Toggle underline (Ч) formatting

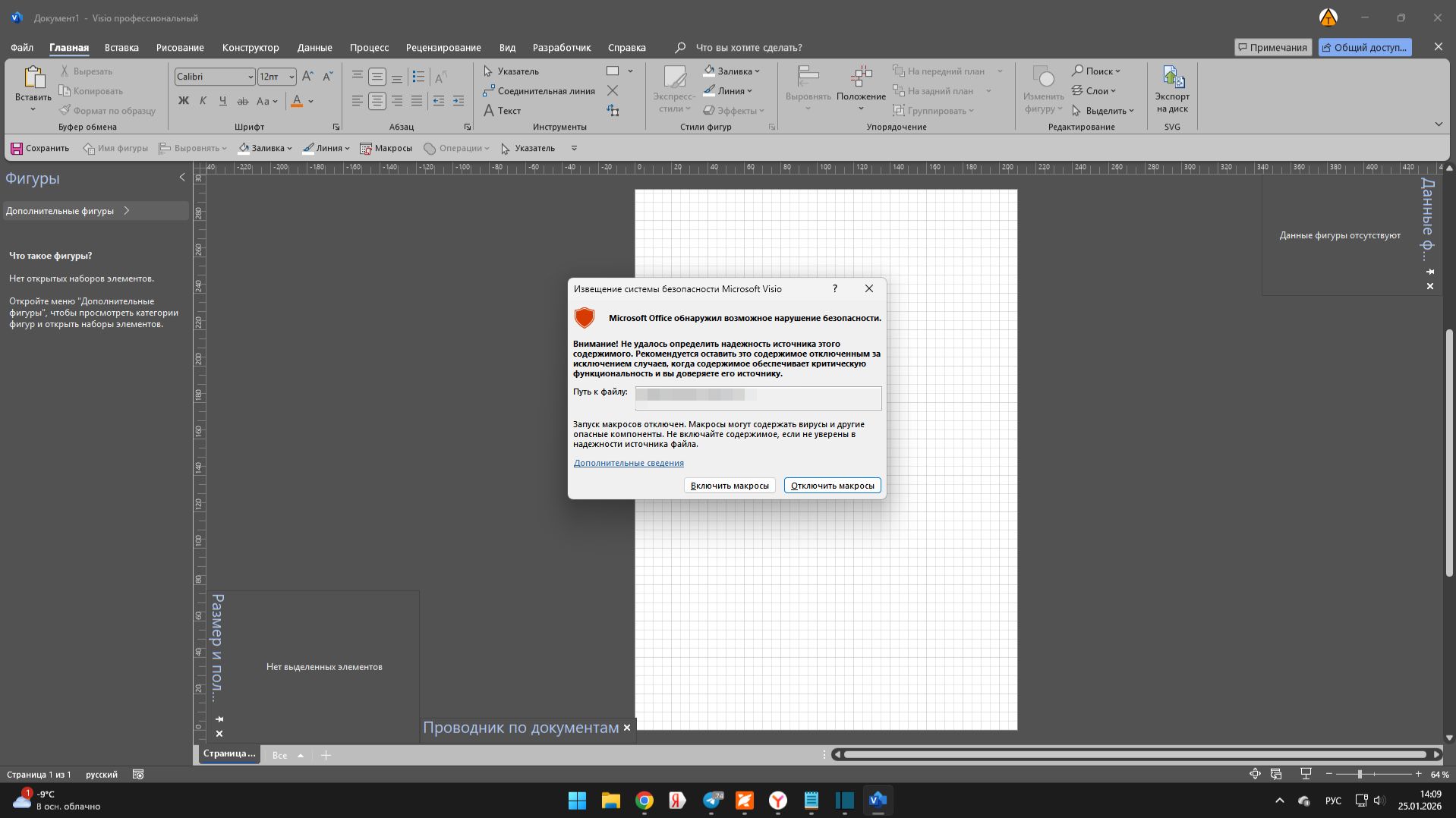pos(222,101)
